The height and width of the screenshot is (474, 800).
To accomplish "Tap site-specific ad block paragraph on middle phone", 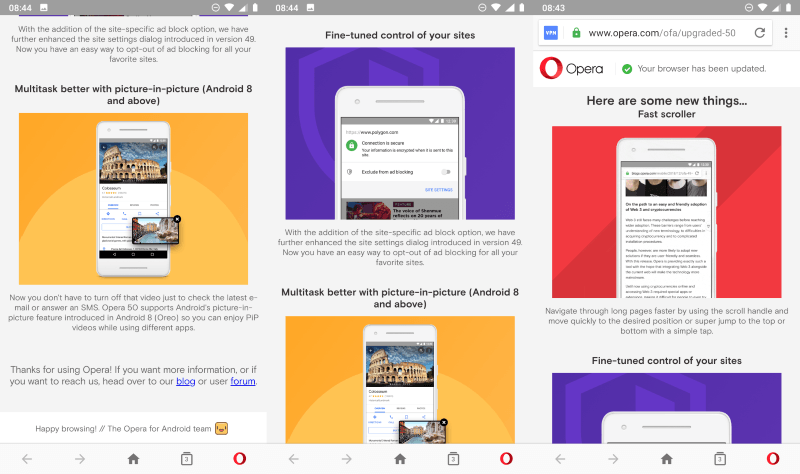I will pos(400,247).
